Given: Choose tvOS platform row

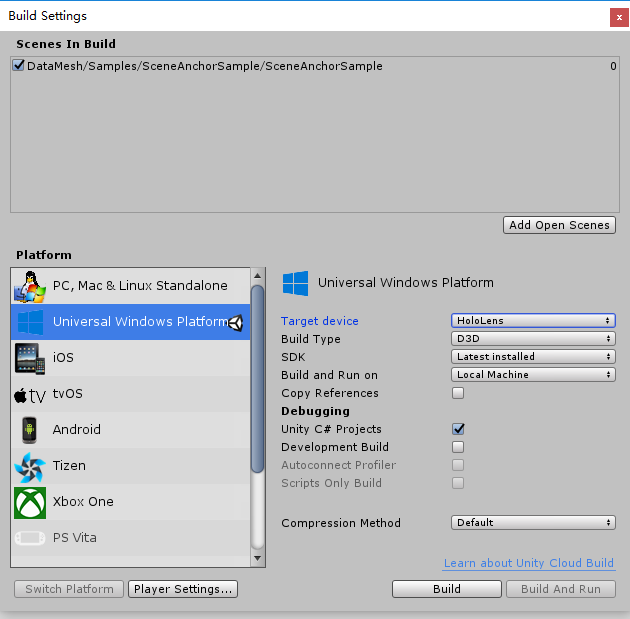Looking at the screenshot, I should (130, 394).
